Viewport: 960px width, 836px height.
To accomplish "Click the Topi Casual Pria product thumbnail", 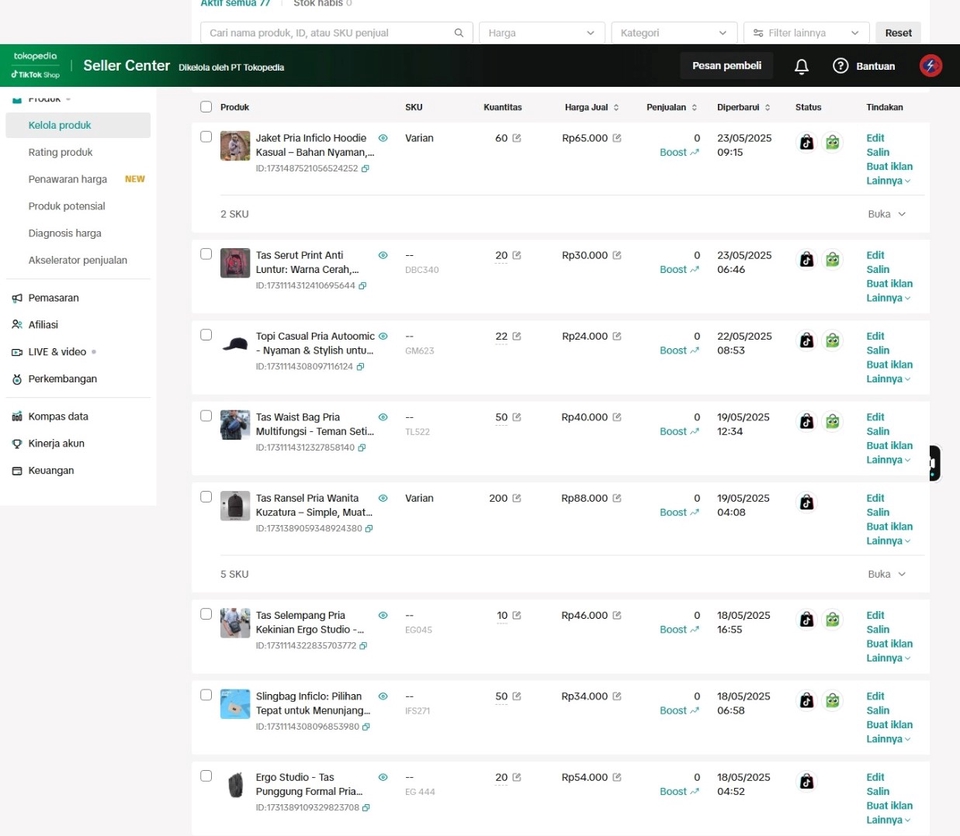I will point(235,344).
